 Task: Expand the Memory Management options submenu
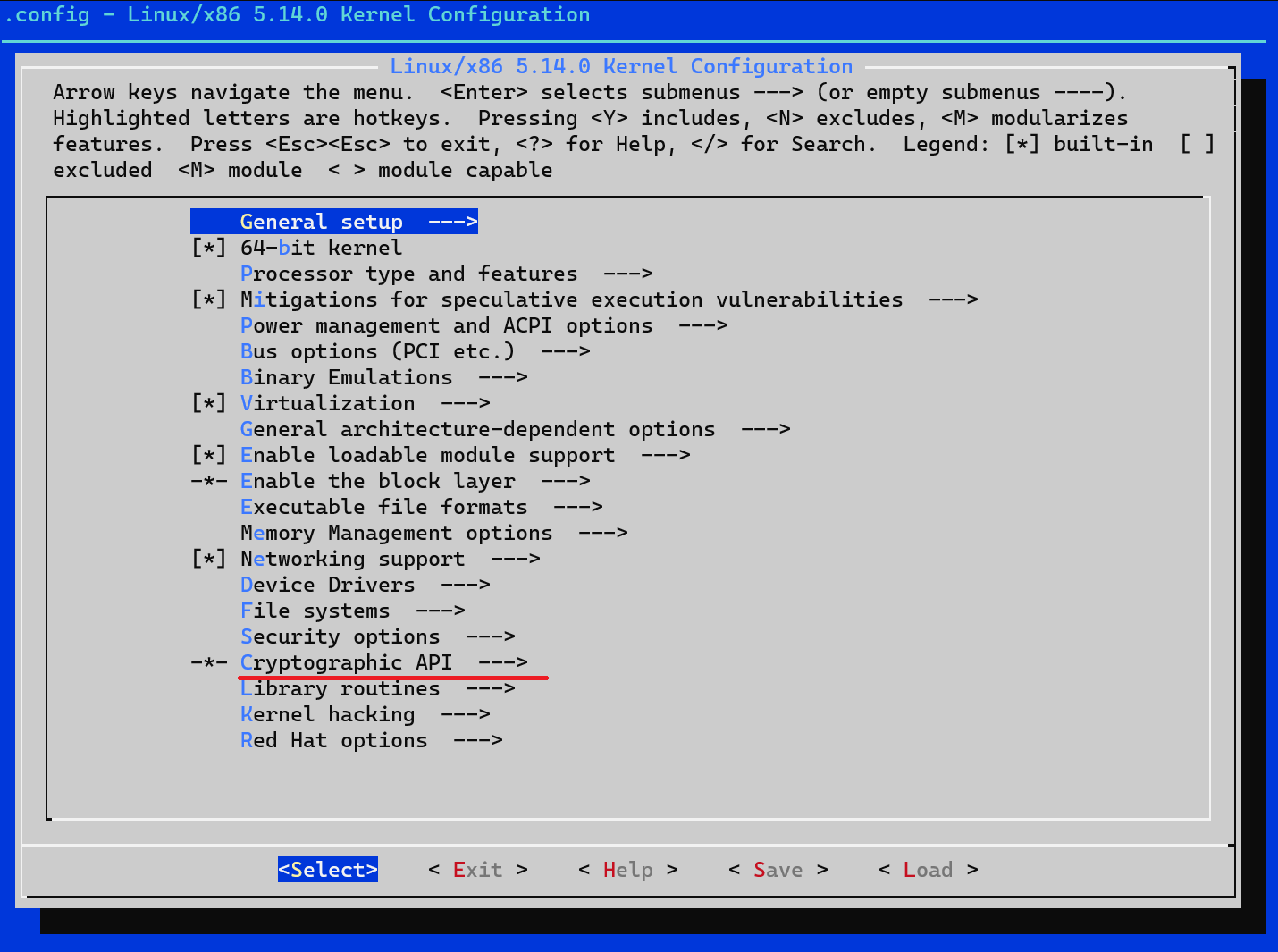pyautogui.click(x=396, y=532)
